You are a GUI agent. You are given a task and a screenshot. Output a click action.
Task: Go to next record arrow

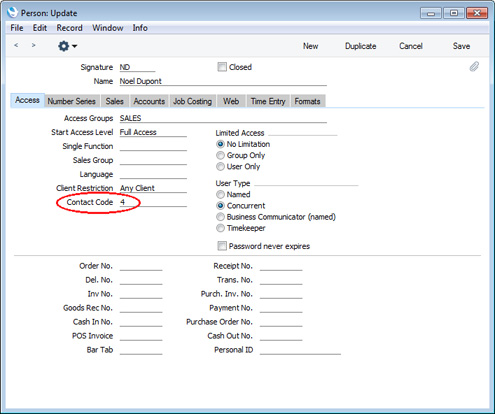(x=33, y=45)
